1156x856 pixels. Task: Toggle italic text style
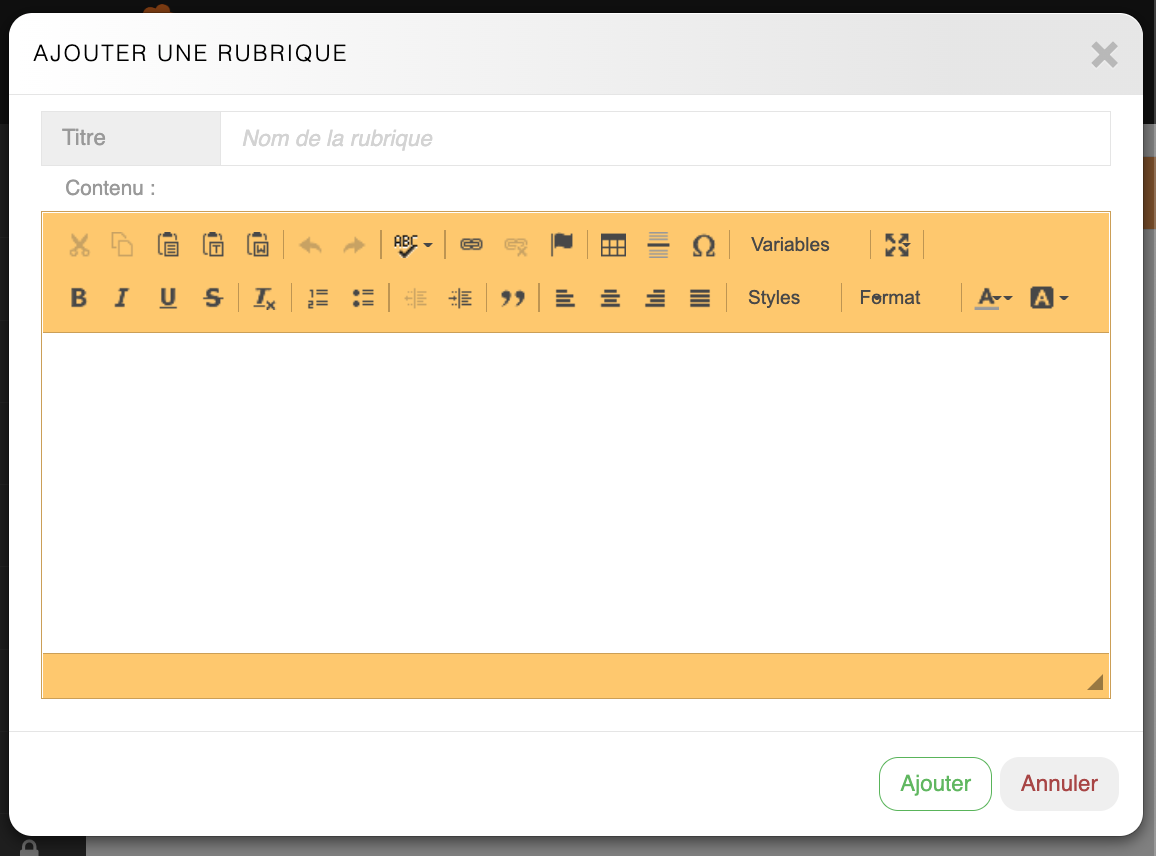pos(122,298)
